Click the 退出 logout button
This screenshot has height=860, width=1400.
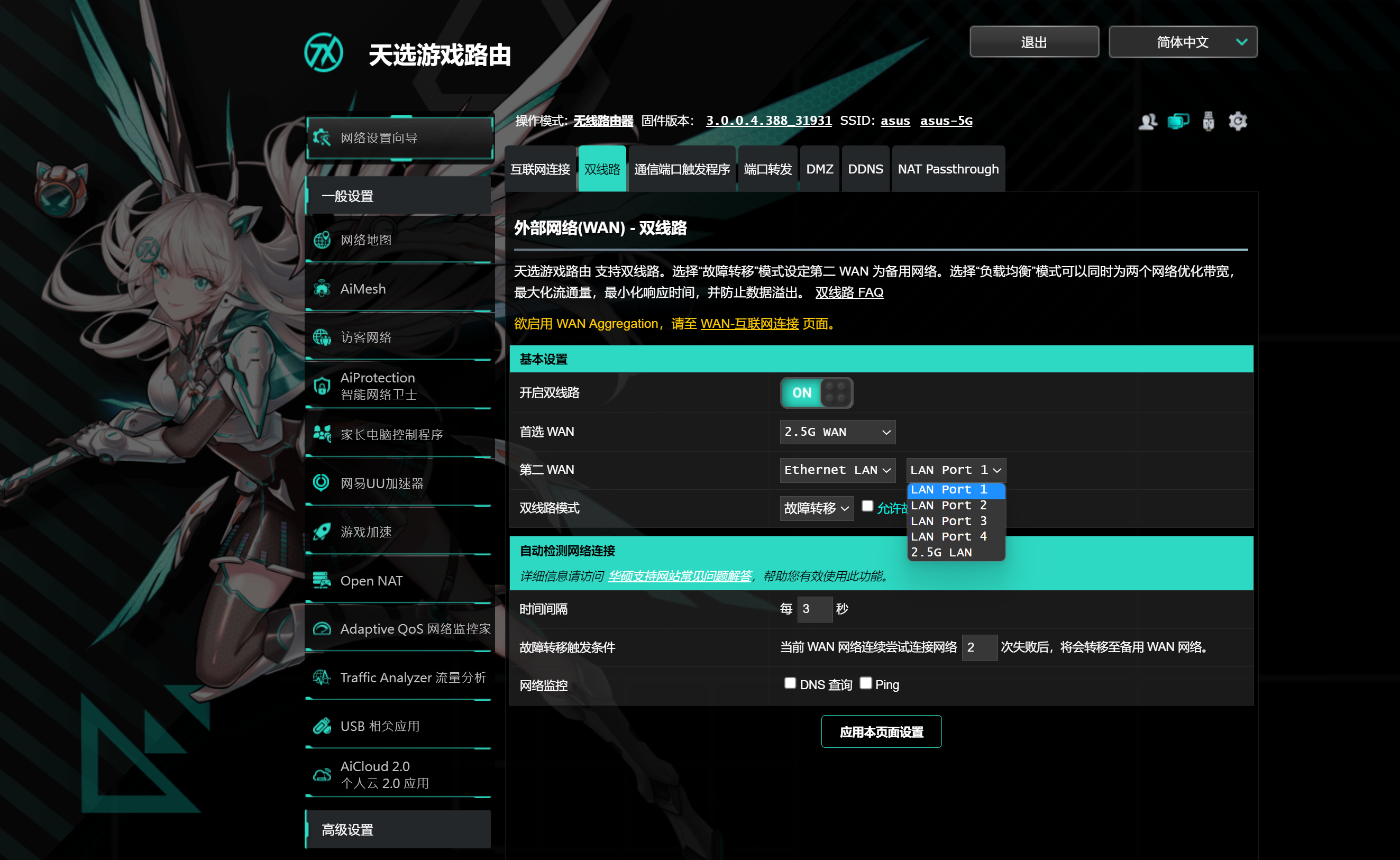click(1034, 42)
